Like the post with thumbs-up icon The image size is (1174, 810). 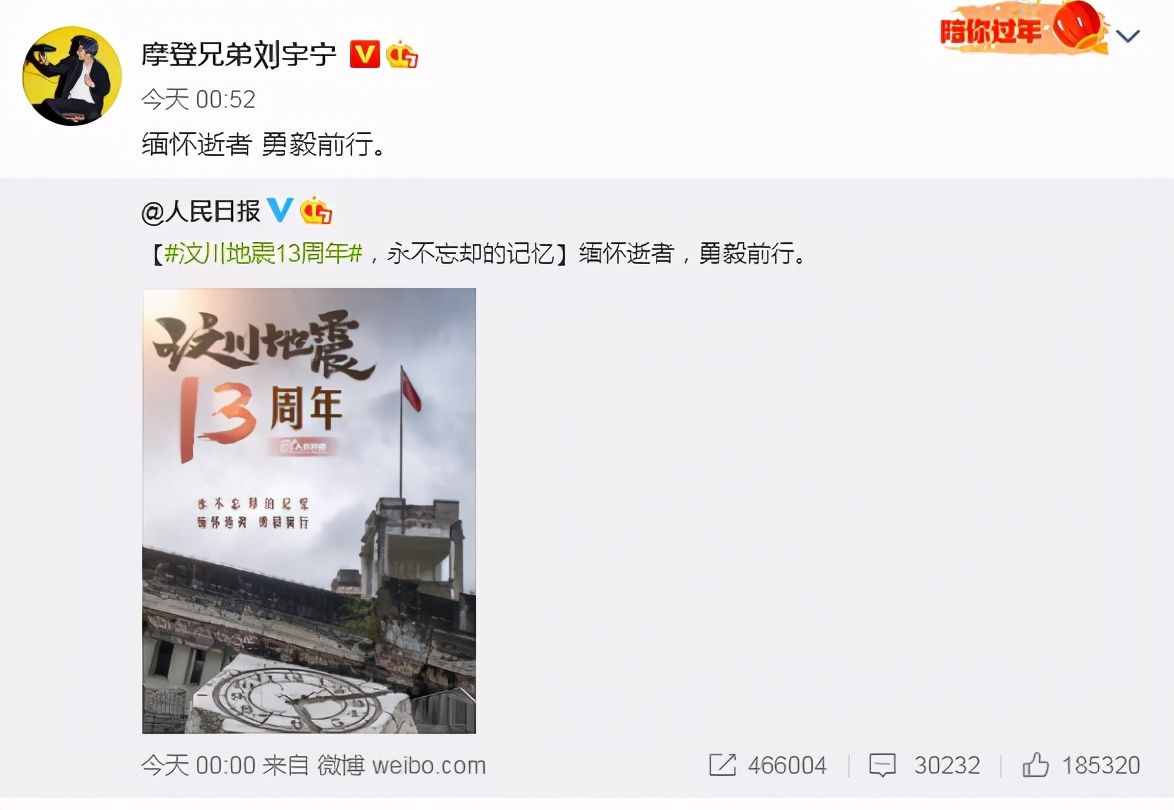(1035, 764)
